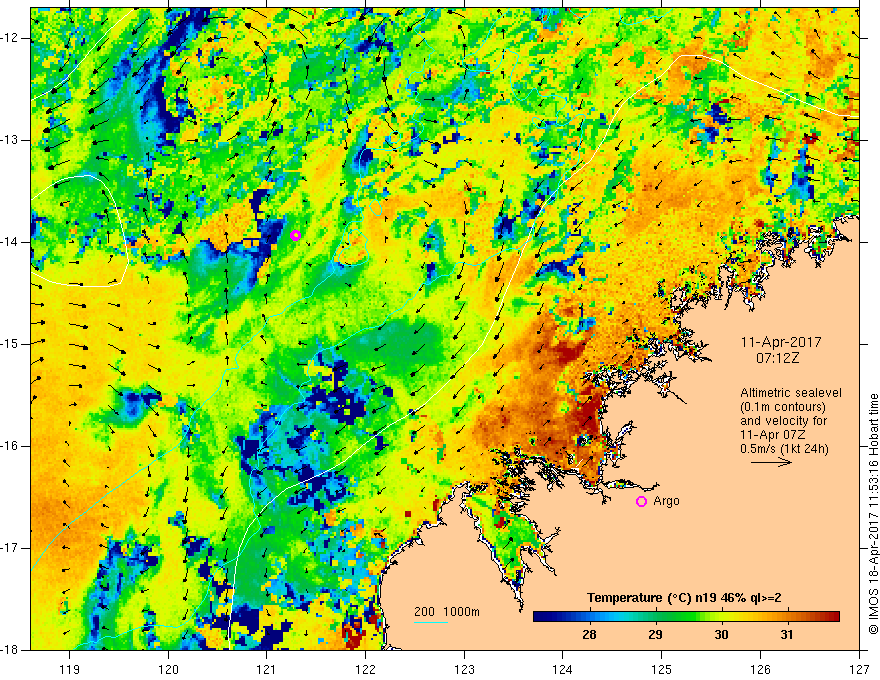Click the magenta Argo float marker on the map
Image resolution: width=880 pixels, height=680 pixels.
pyautogui.click(x=296, y=235)
